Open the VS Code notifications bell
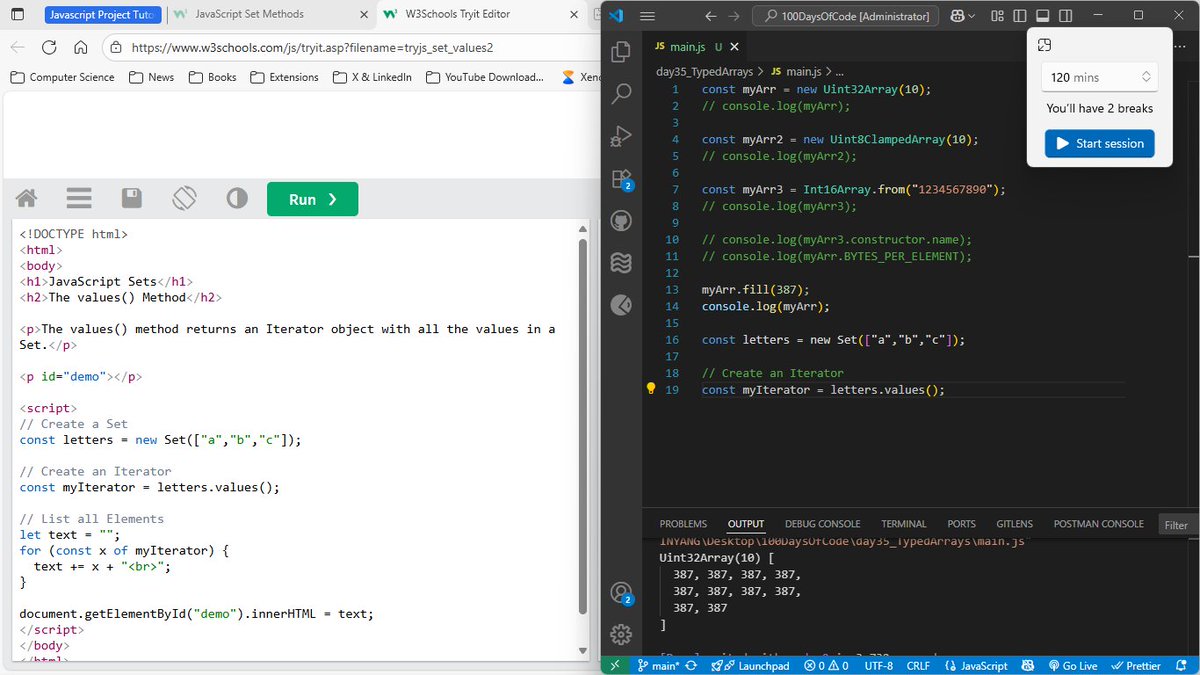Image resolution: width=1200 pixels, height=675 pixels. click(x=1182, y=666)
